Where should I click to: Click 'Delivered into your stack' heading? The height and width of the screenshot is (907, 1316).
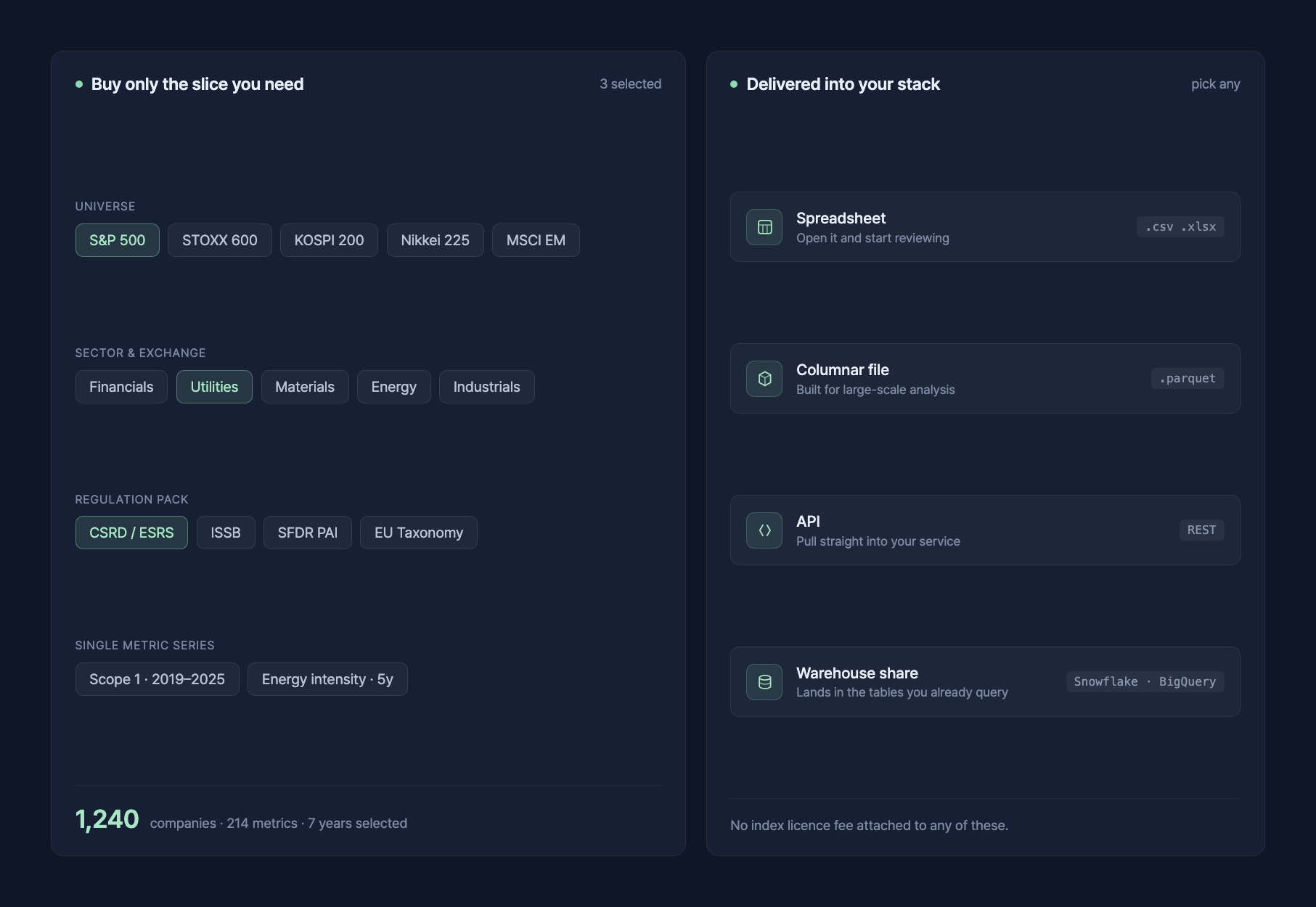843,84
